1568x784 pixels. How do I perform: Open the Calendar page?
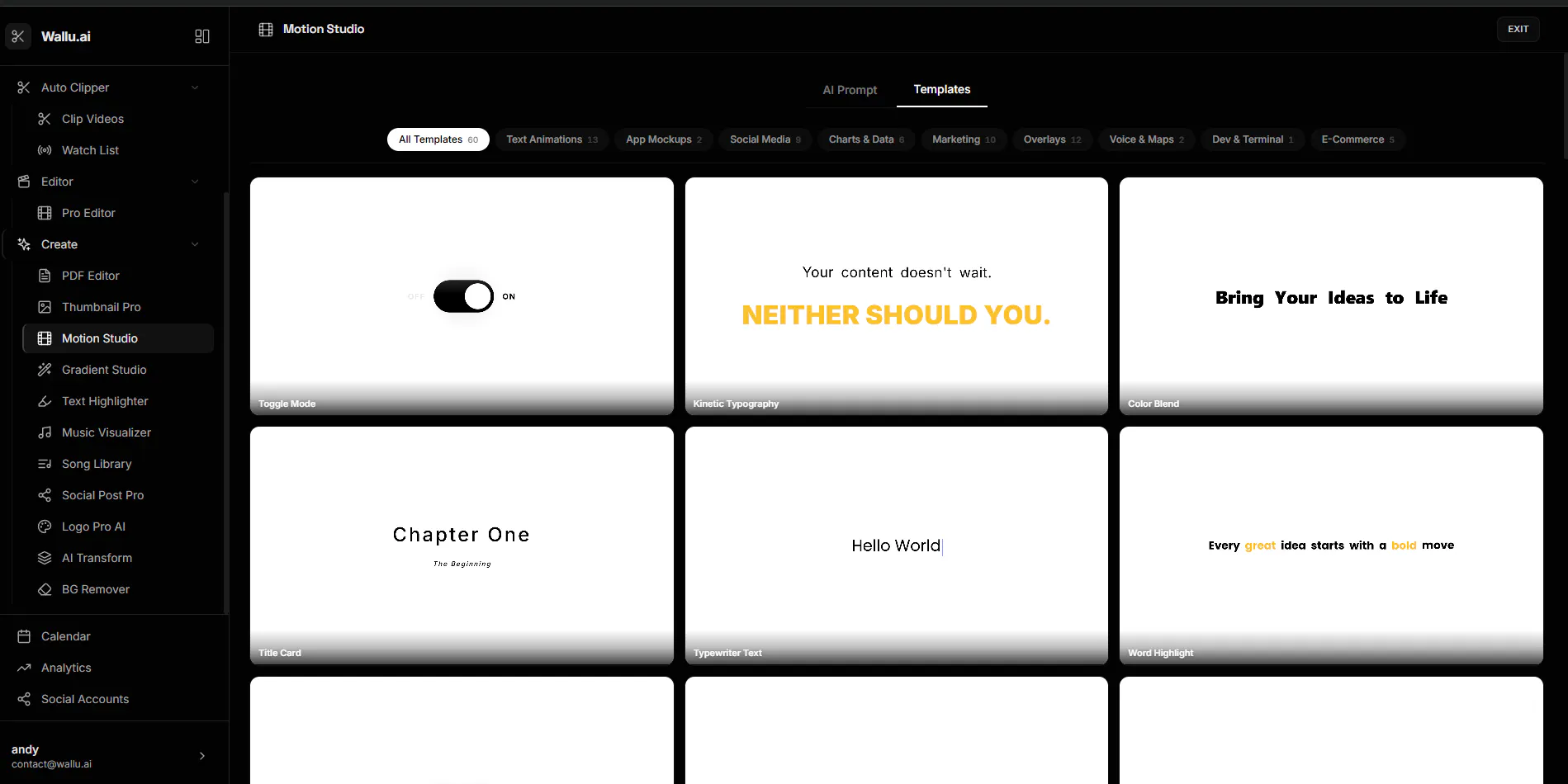pyautogui.click(x=65, y=636)
